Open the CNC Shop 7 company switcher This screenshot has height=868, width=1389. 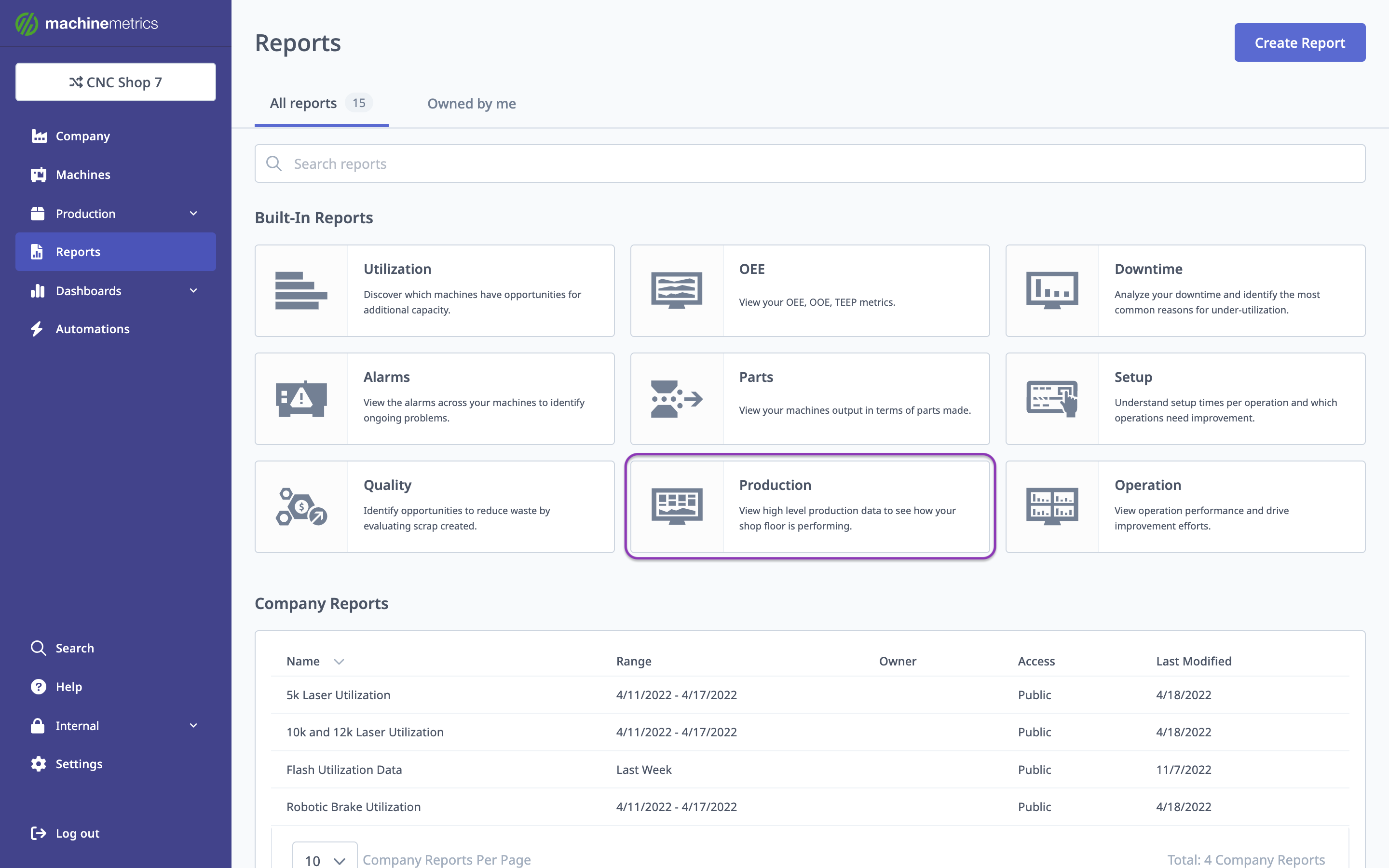click(x=116, y=82)
